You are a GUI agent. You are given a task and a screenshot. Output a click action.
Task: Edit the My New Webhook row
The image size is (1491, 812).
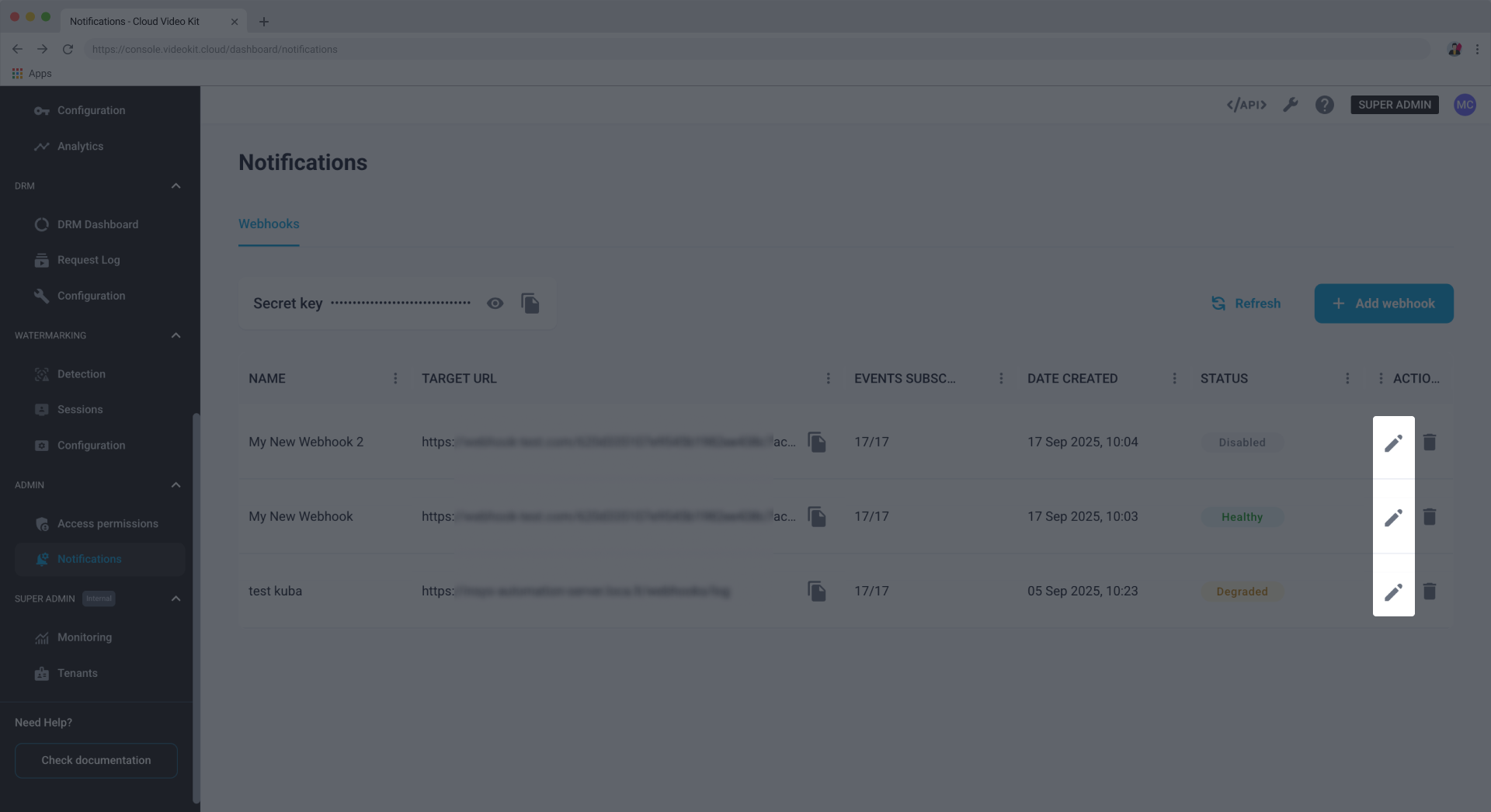[1393, 517]
